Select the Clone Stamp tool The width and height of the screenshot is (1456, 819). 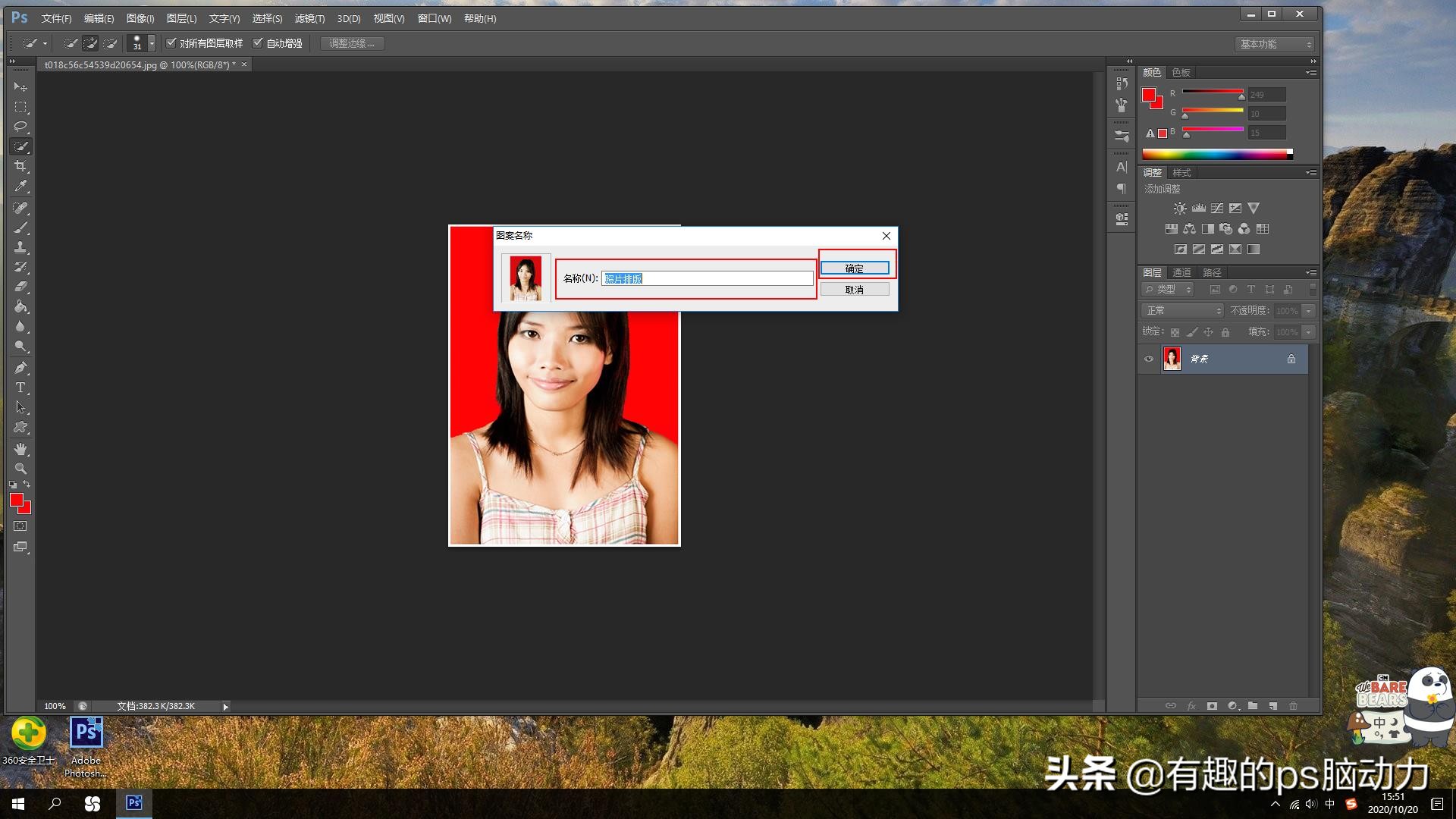[20, 247]
